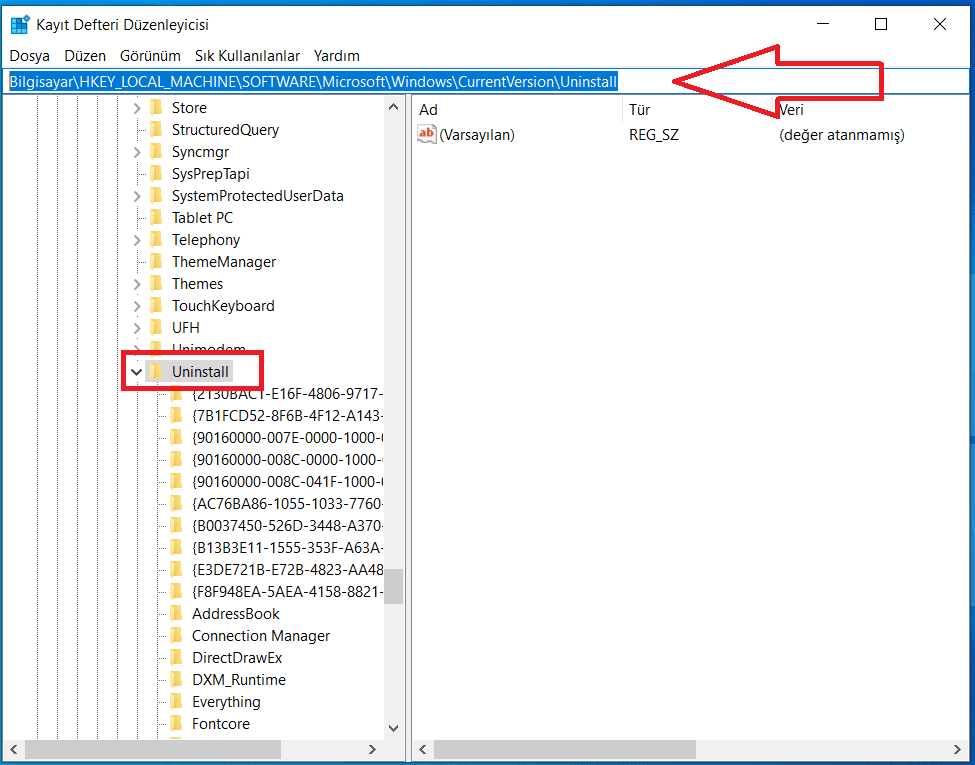
Task: Click the tree pane horizontal scrollbar thumb
Action: point(153,749)
